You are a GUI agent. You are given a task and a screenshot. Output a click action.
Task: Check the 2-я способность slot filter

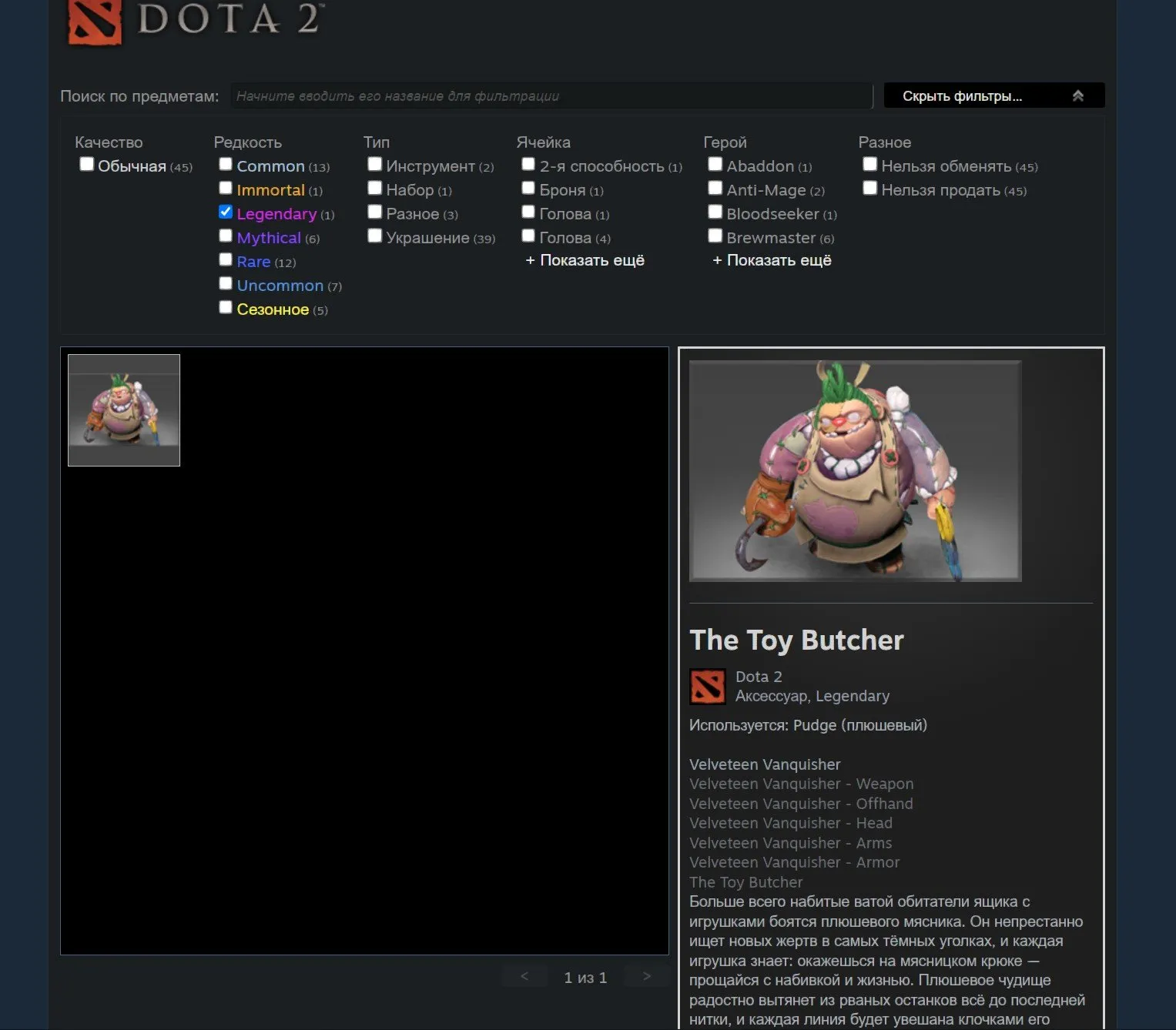(x=528, y=164)
